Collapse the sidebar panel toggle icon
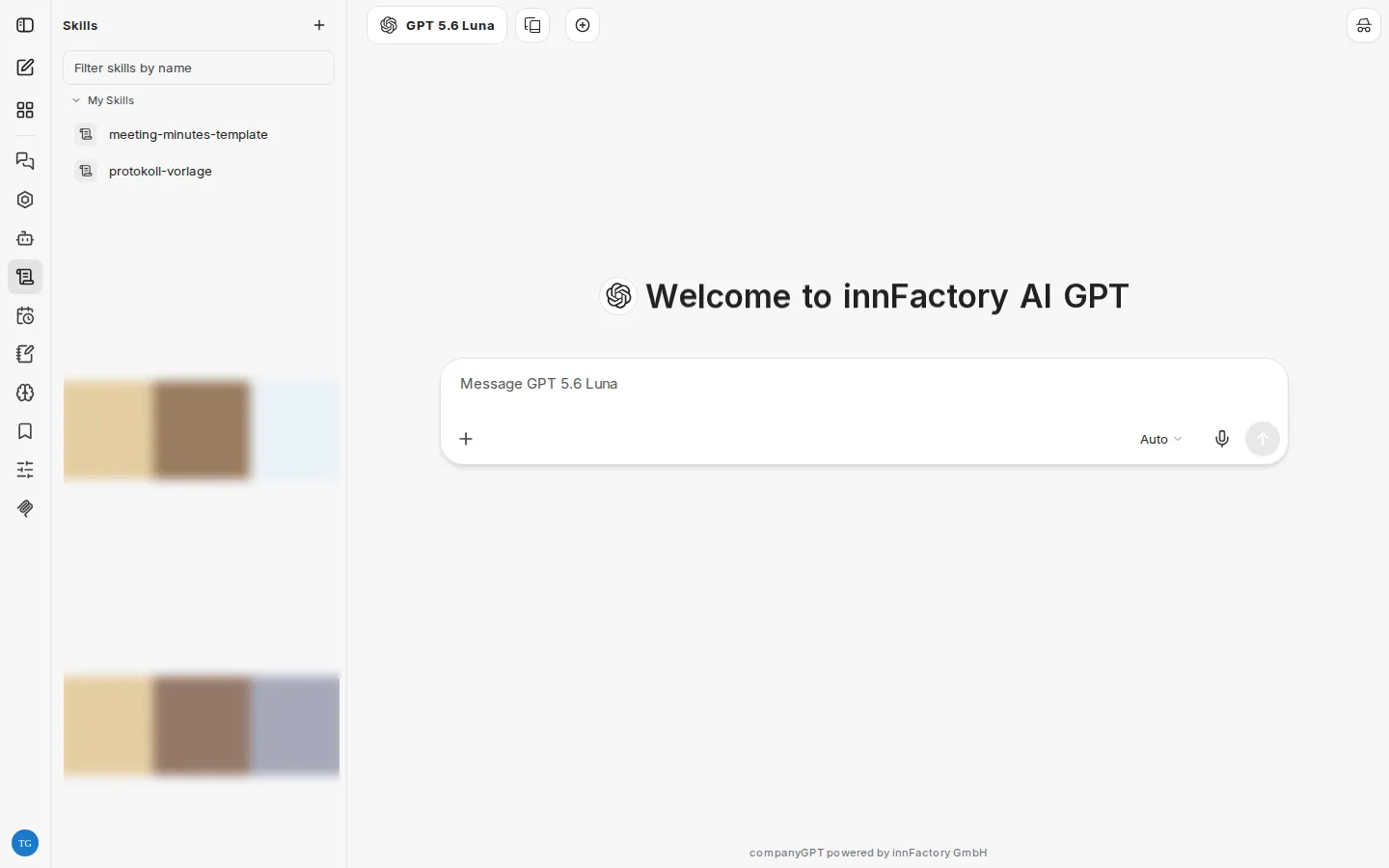1389x868 pixels. click(25, 25)
